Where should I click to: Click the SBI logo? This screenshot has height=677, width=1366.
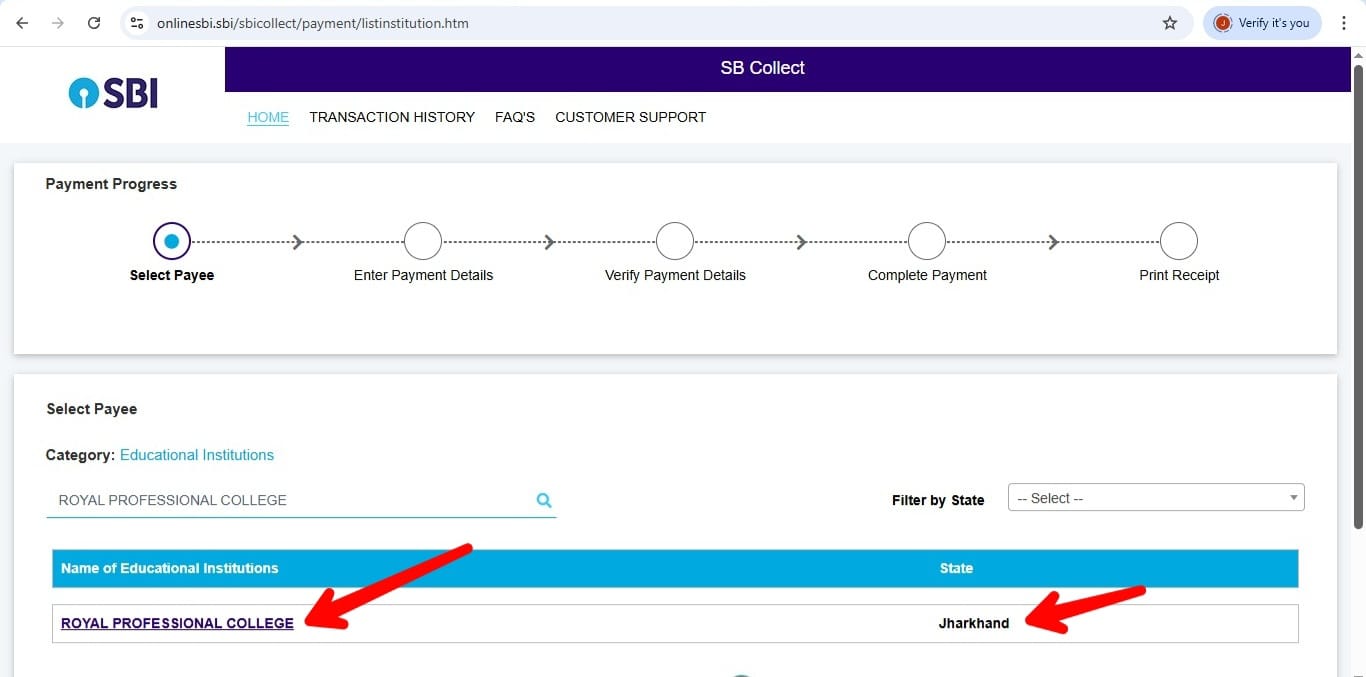tap(113, 93)
